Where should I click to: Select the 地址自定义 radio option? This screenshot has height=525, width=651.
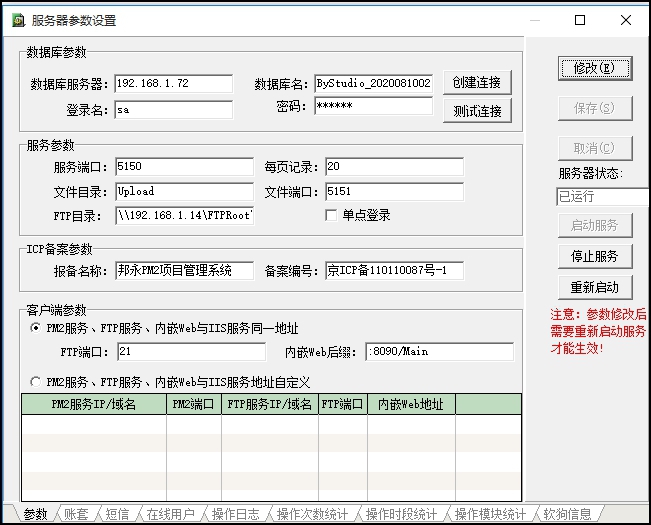[37, 382]
